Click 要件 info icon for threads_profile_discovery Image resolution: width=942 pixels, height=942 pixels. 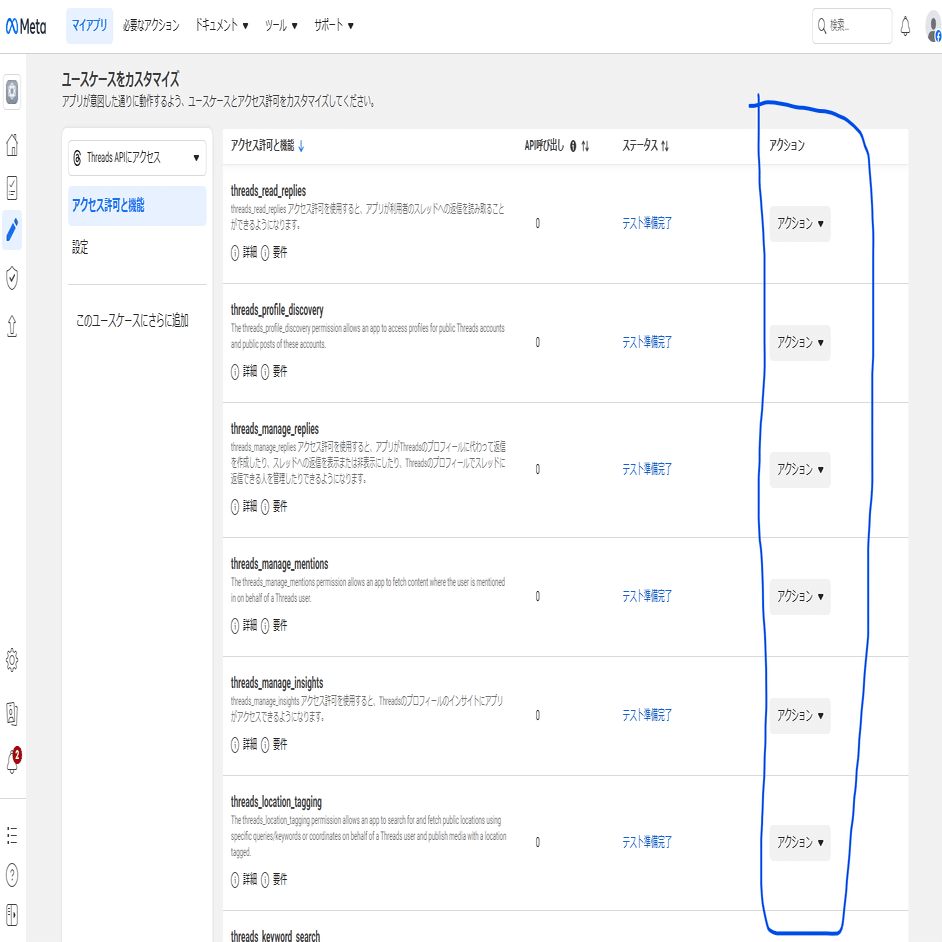point(265,372)
